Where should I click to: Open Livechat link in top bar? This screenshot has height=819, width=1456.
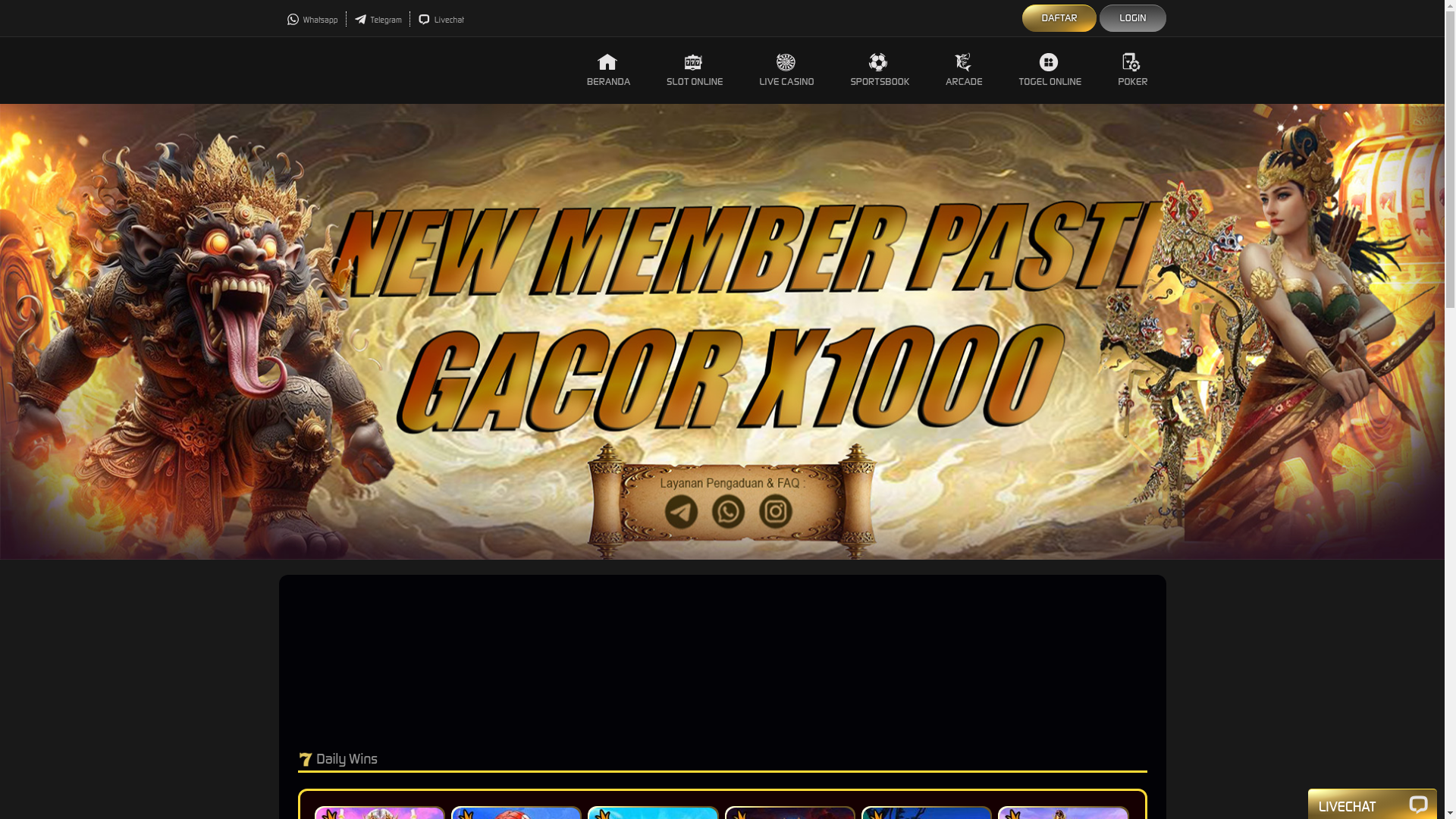coord(441,20)
